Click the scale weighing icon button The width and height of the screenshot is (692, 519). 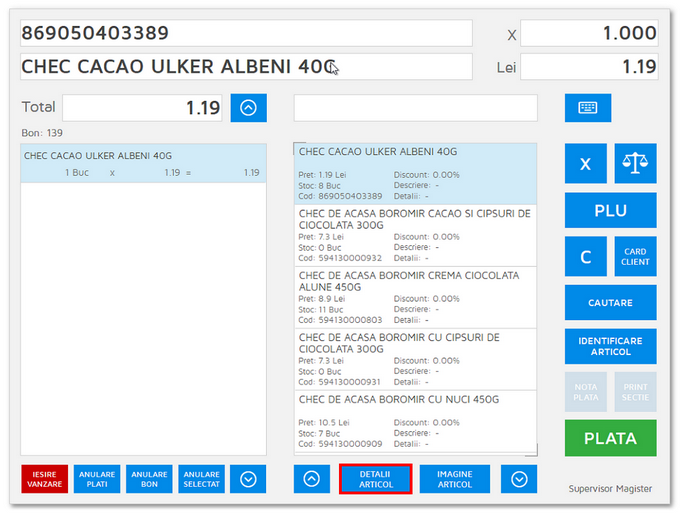[x=635, y=163]
